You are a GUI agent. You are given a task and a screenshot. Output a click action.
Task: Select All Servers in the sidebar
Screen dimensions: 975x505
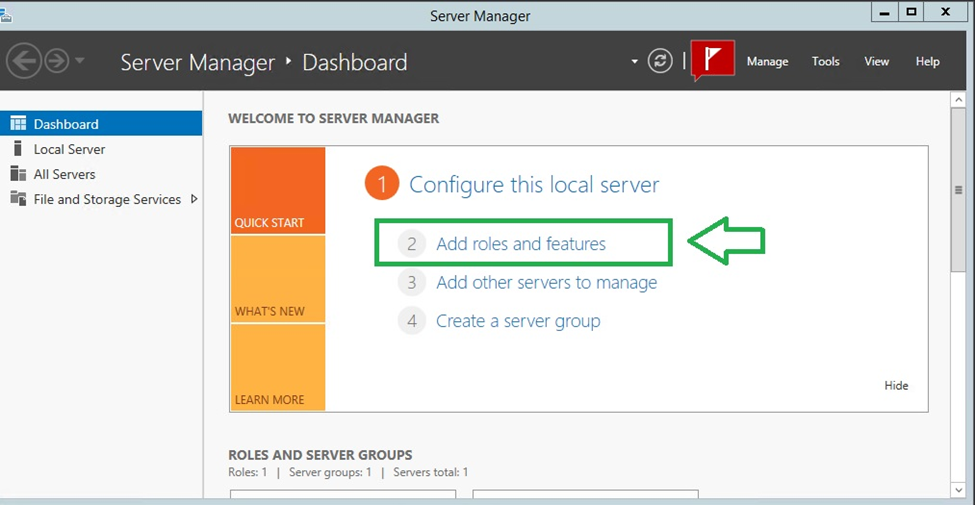pyautogui.click(x=101, y=174)
